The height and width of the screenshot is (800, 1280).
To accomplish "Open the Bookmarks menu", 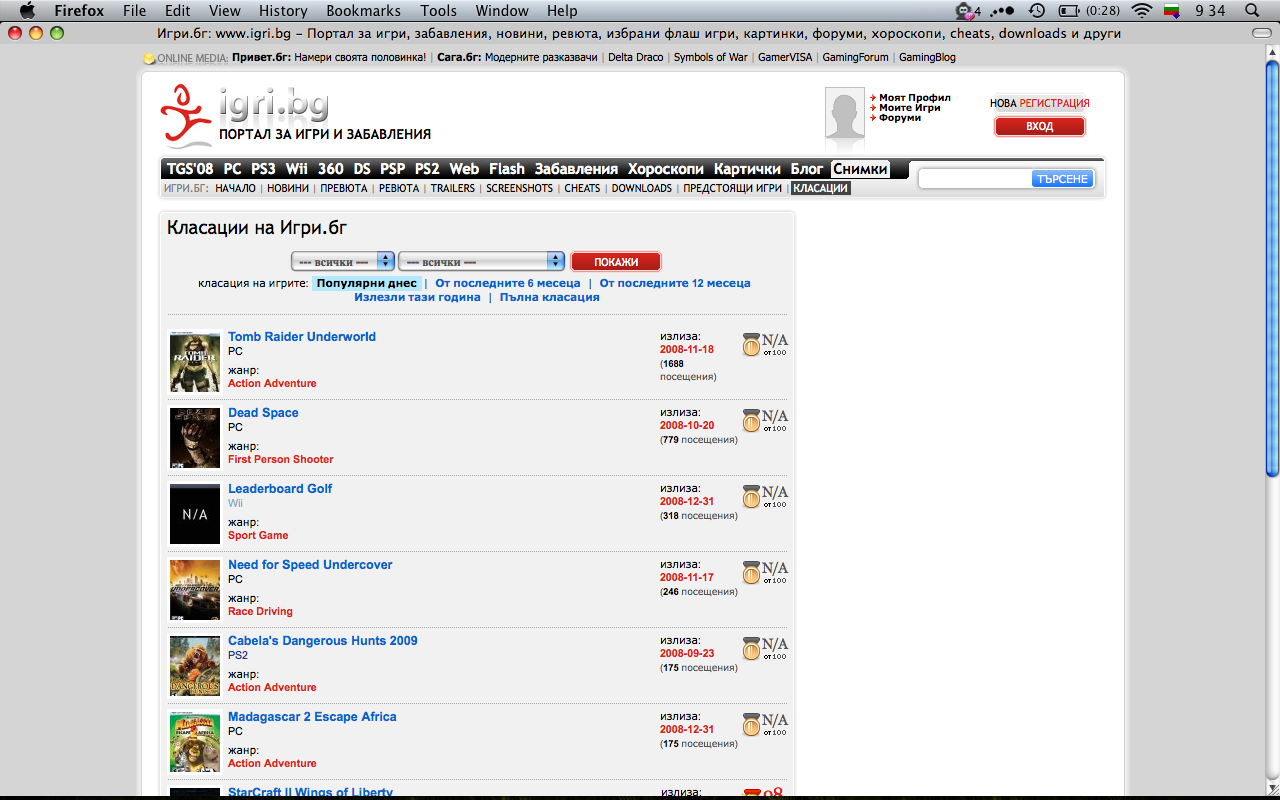I will (364, 11).
